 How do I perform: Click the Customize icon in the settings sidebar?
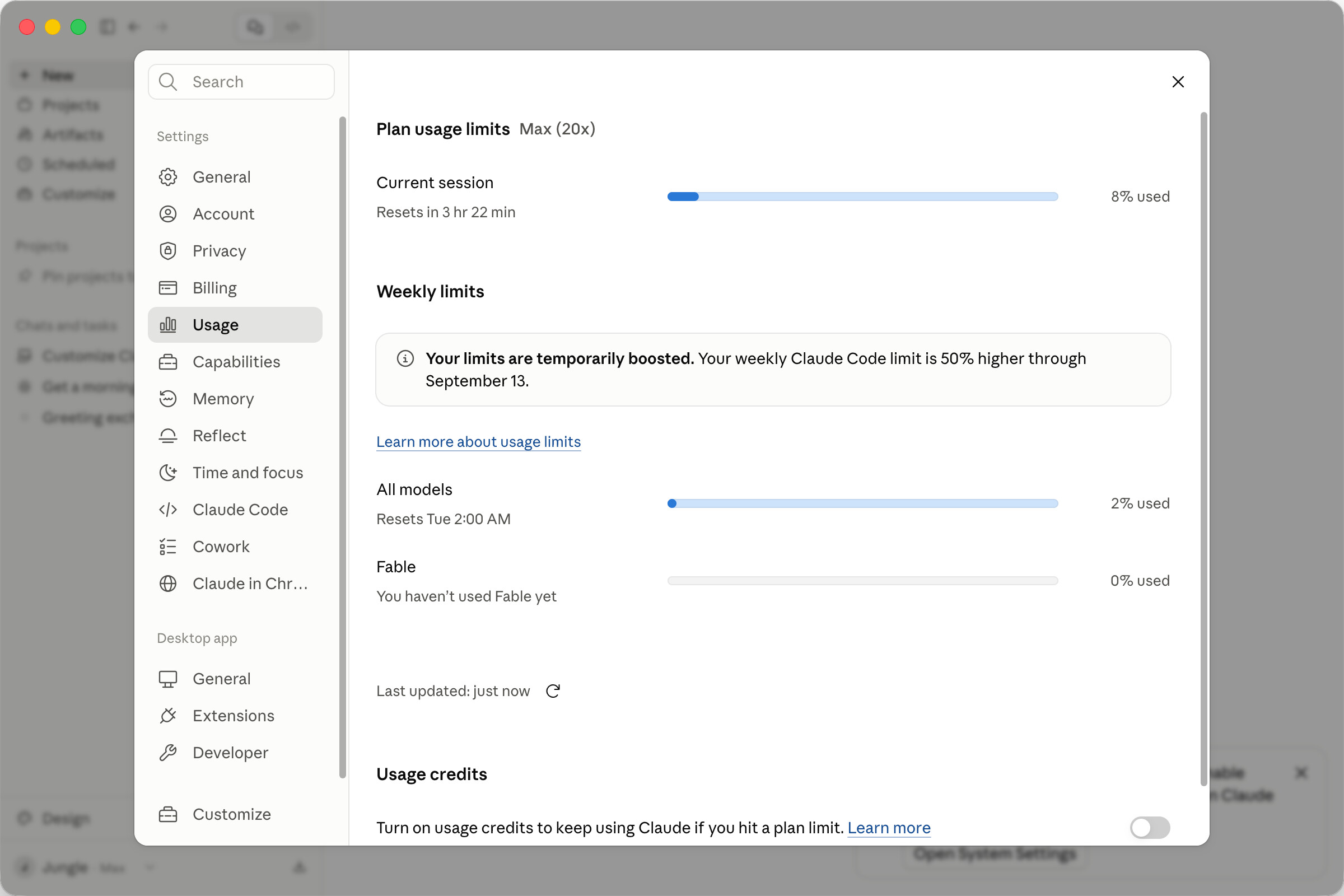(x=167, y=814)
